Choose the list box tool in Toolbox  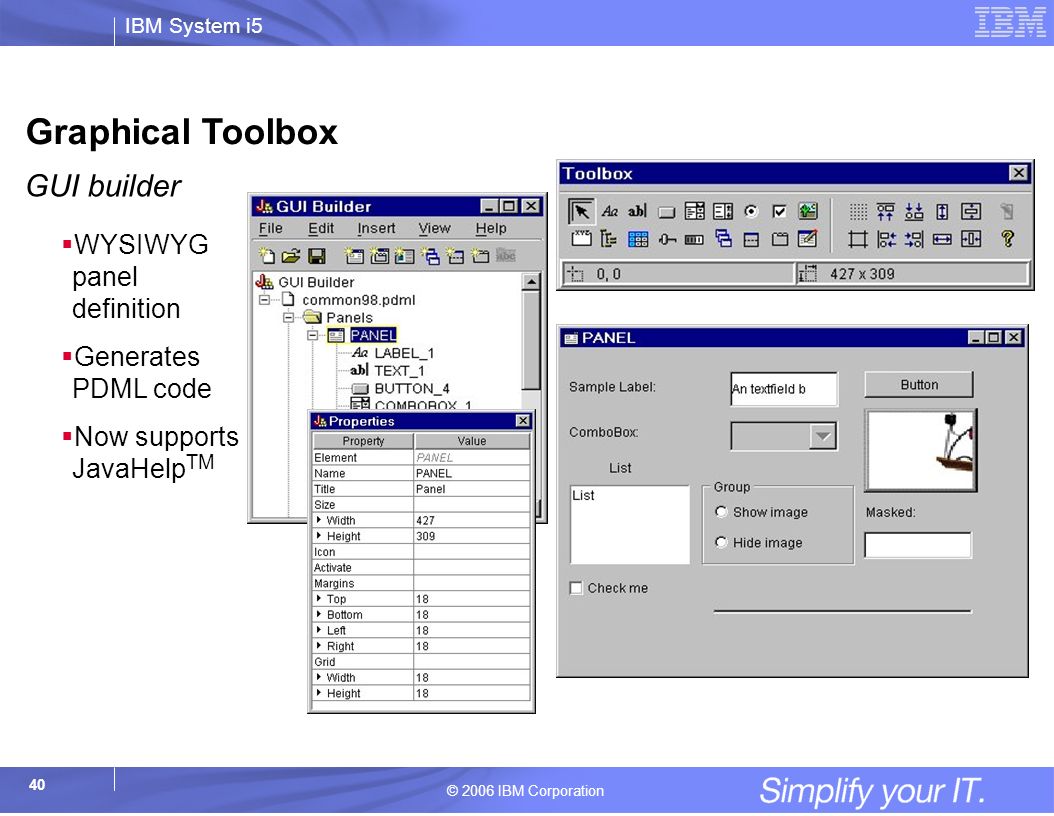[723, 212]
